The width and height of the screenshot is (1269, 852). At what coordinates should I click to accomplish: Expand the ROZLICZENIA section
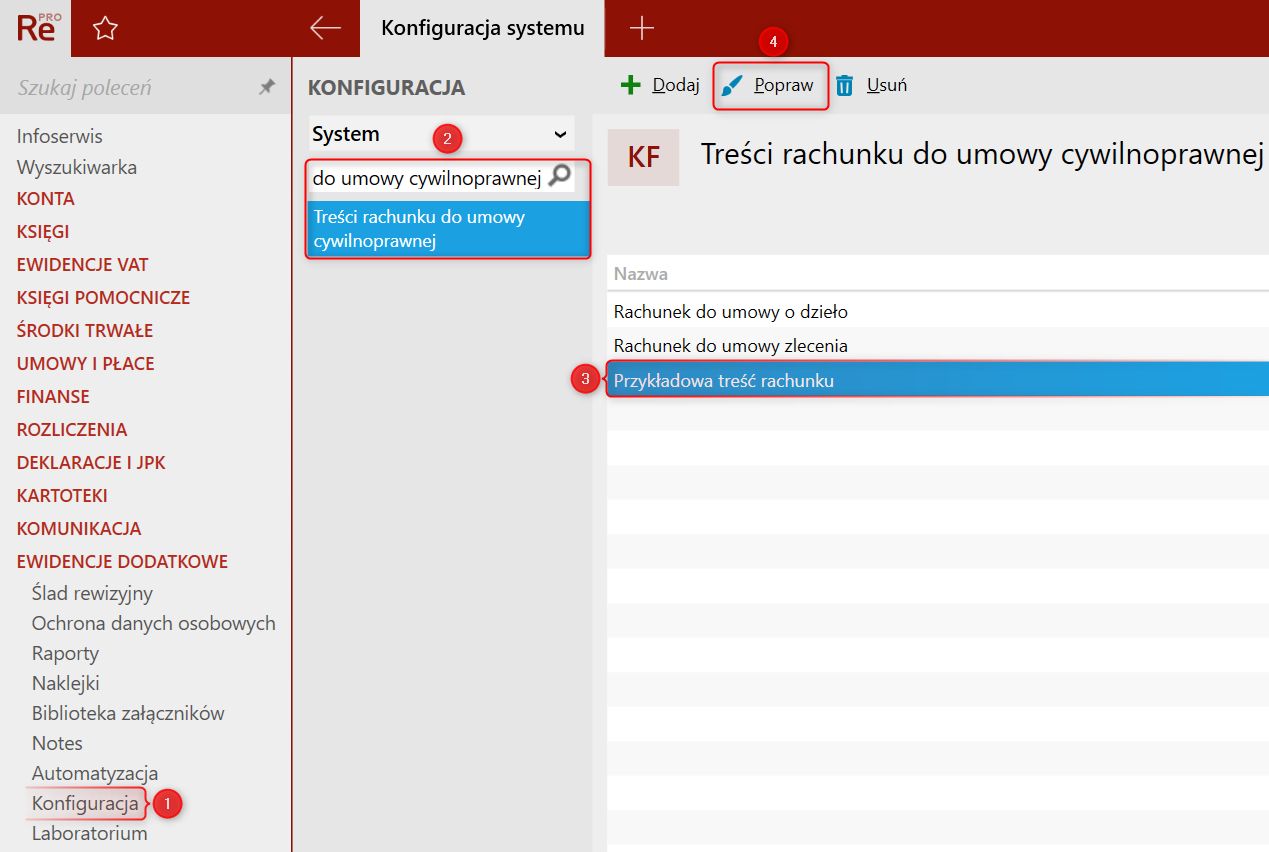(72, 430)
